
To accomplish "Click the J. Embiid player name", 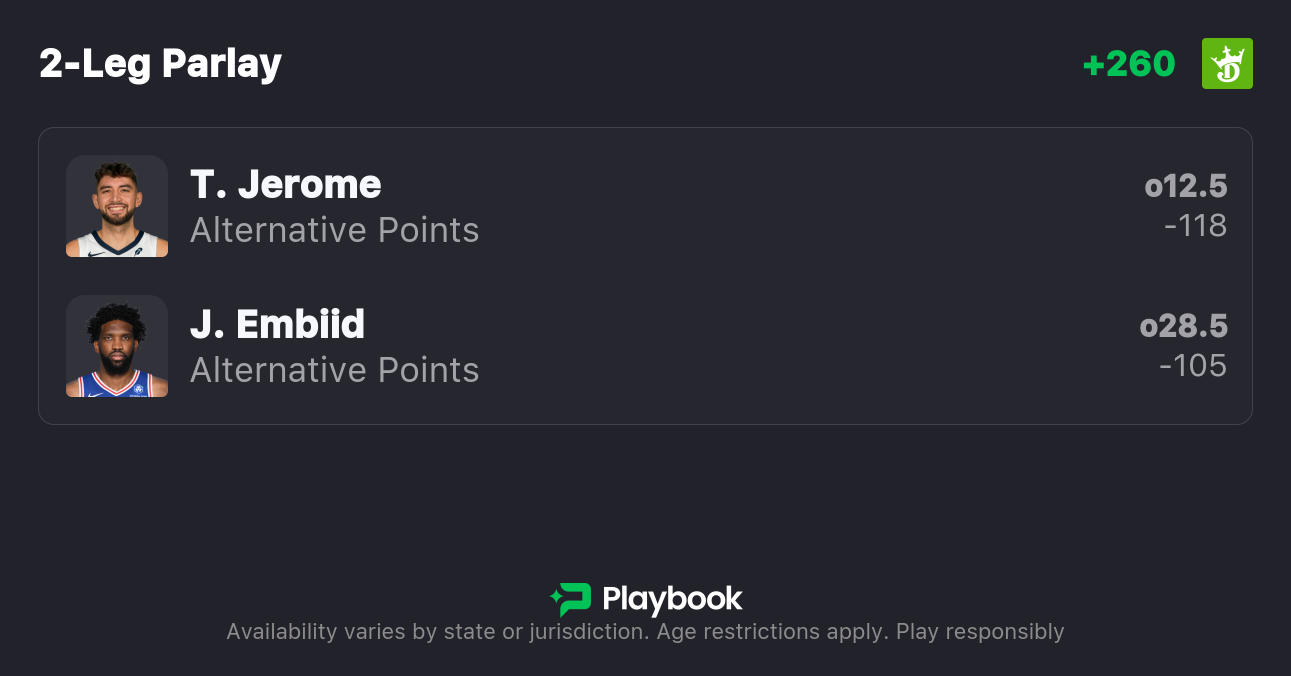I will (x=277, y=325).
